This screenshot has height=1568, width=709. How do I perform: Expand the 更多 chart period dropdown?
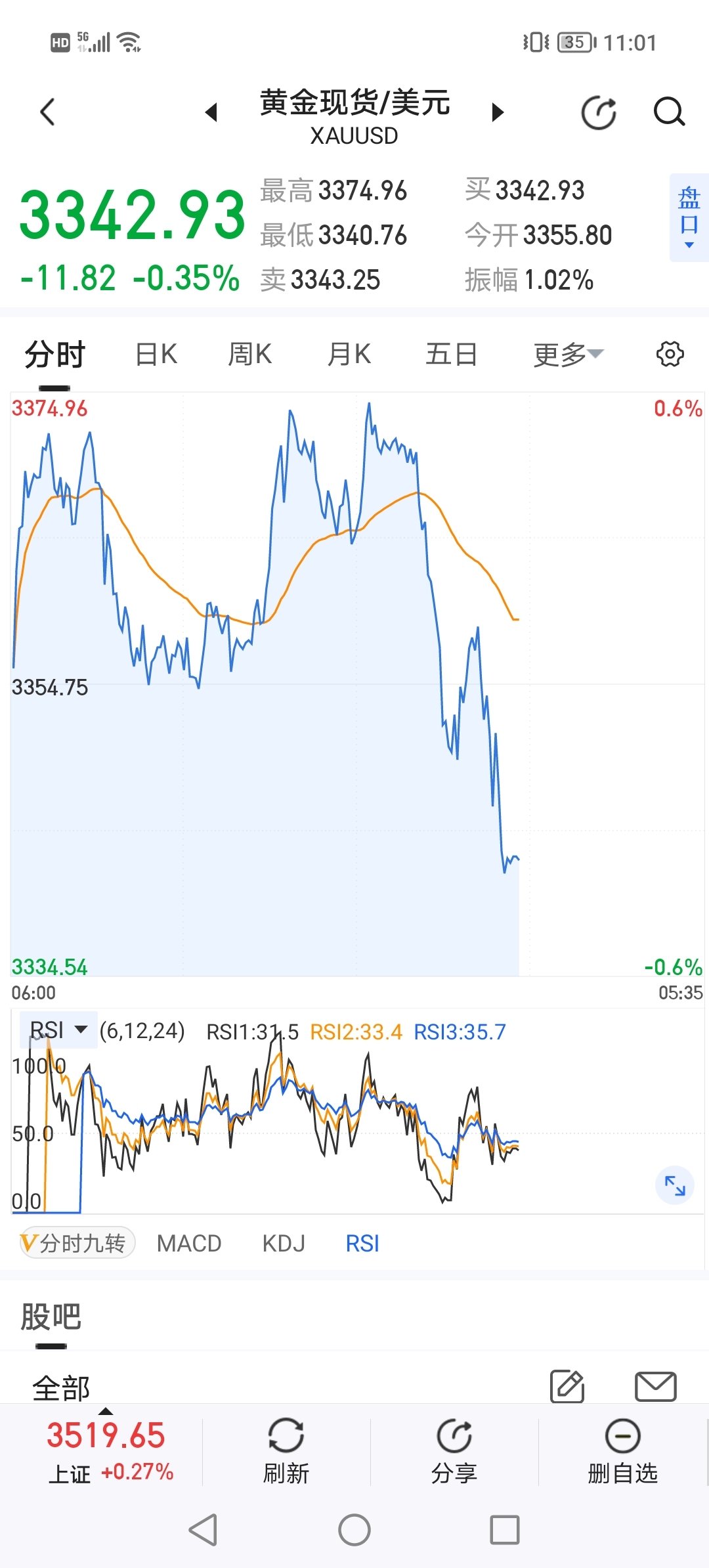(x=568, y=355)
